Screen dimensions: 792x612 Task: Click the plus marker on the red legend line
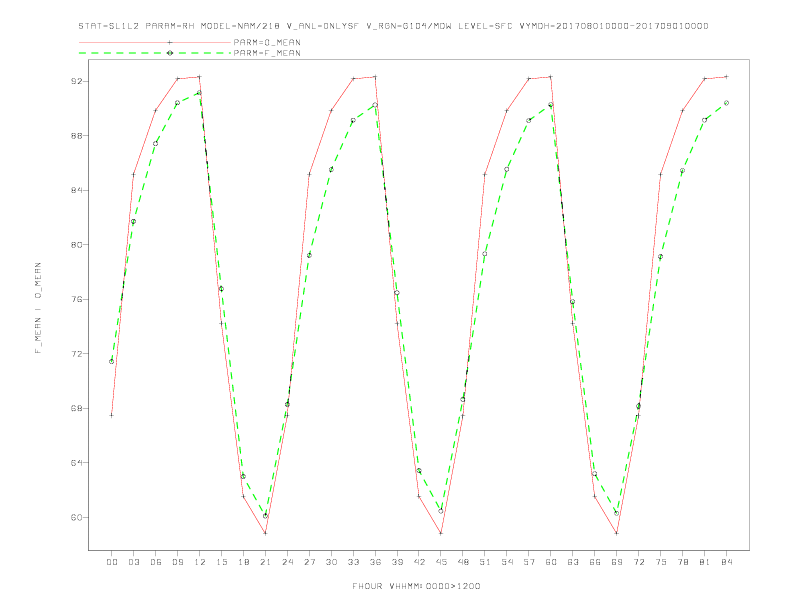pyautogui.click(x=170, y=42)
